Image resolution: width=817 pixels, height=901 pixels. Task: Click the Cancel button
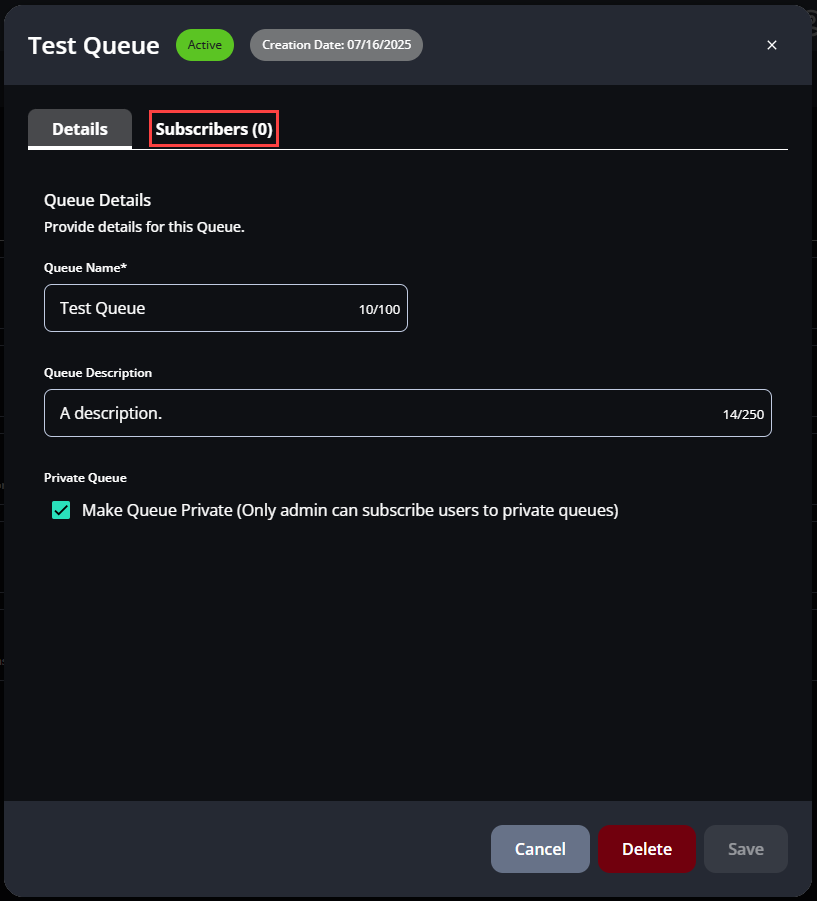[x=540, y=849]
